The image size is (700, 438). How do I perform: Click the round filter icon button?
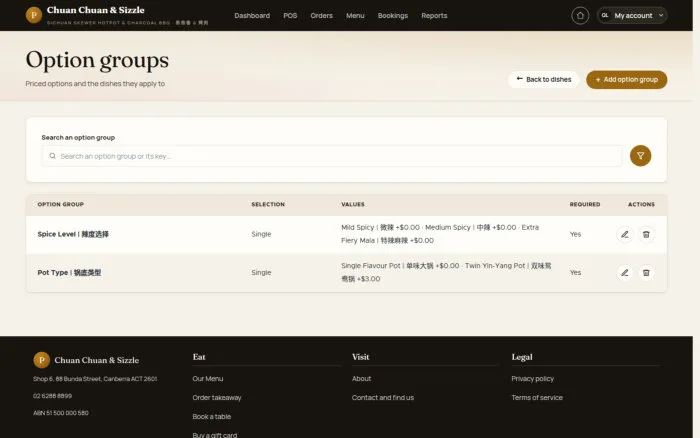point(640,156)
